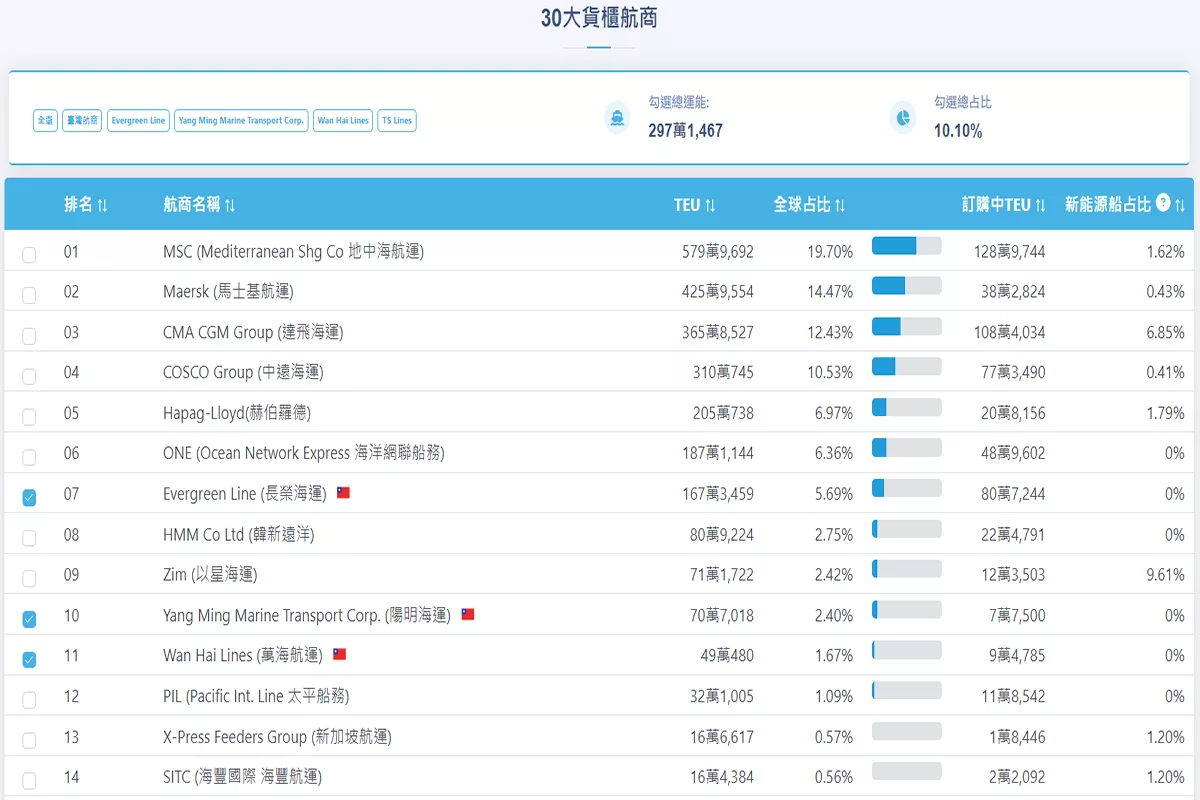The width and height of the screenshot is (1200, 800).
Task: Click the Maersk global share progress bar
Action: coord(907,286)
